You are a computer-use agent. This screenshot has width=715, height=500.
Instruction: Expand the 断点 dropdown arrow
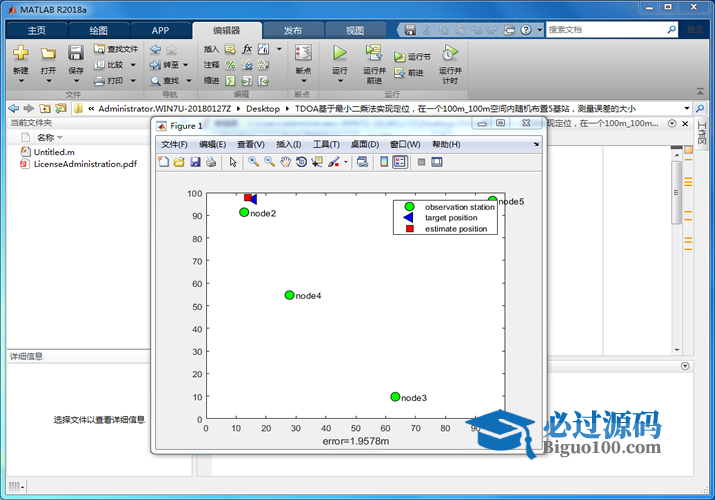click(x=304, y=81)
